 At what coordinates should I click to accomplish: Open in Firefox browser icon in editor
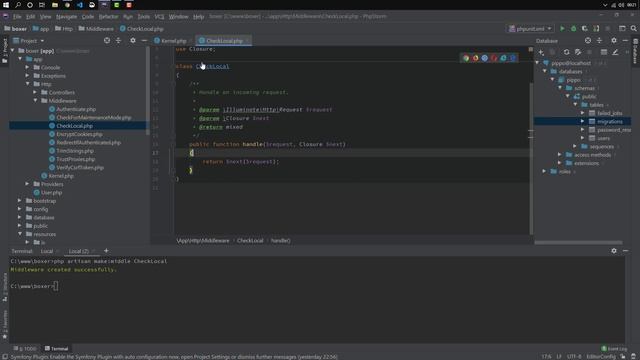(475, 58)
